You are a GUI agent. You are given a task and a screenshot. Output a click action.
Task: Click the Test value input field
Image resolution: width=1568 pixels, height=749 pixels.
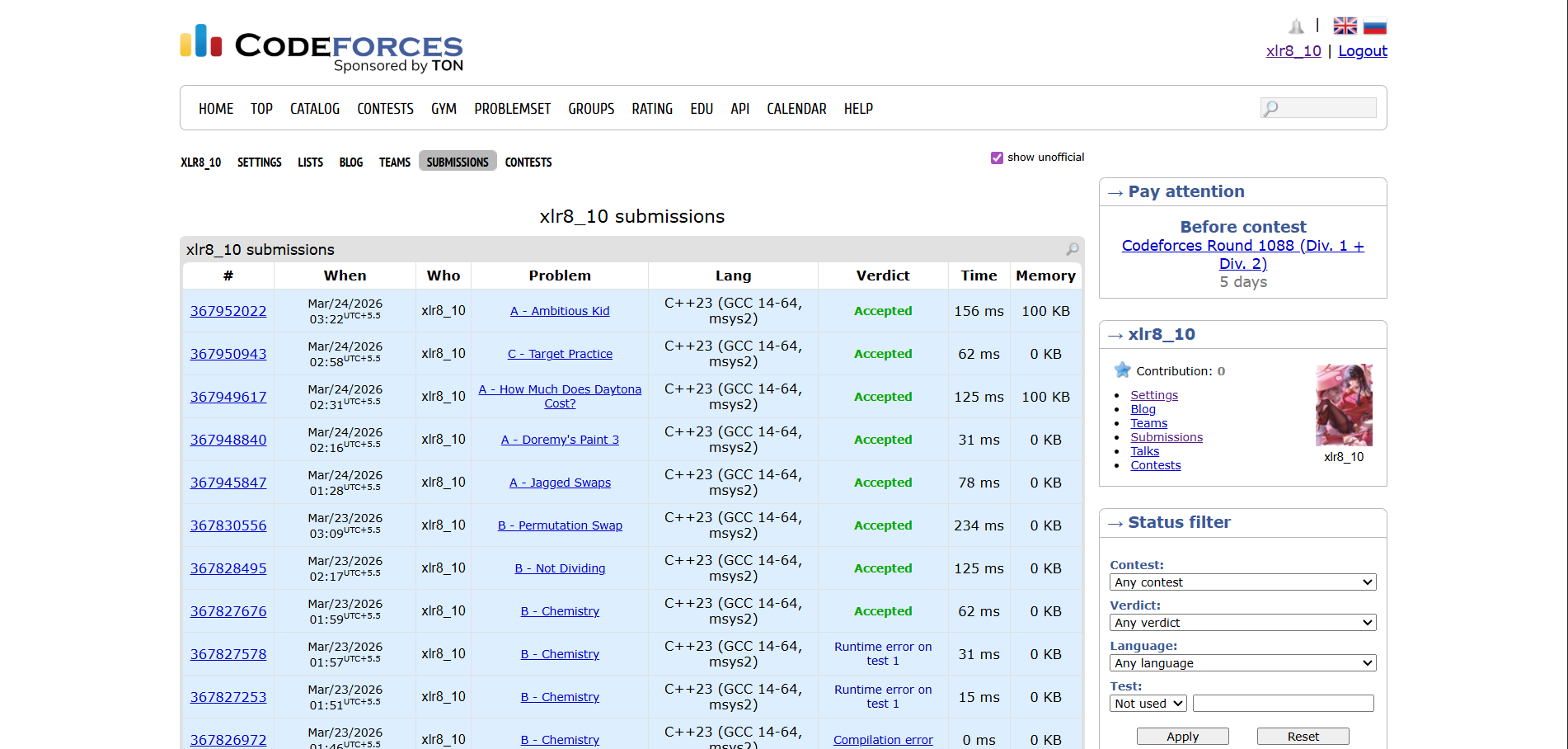(1283, 704)
